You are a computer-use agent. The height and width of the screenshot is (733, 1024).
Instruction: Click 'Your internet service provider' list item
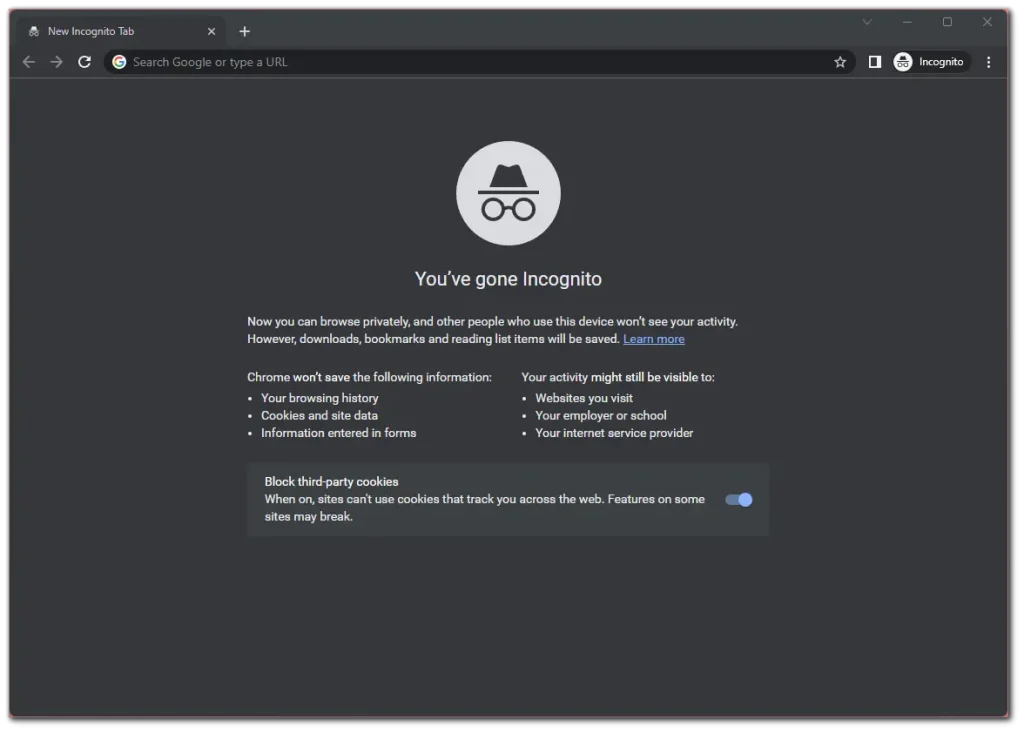click(614, 433)
